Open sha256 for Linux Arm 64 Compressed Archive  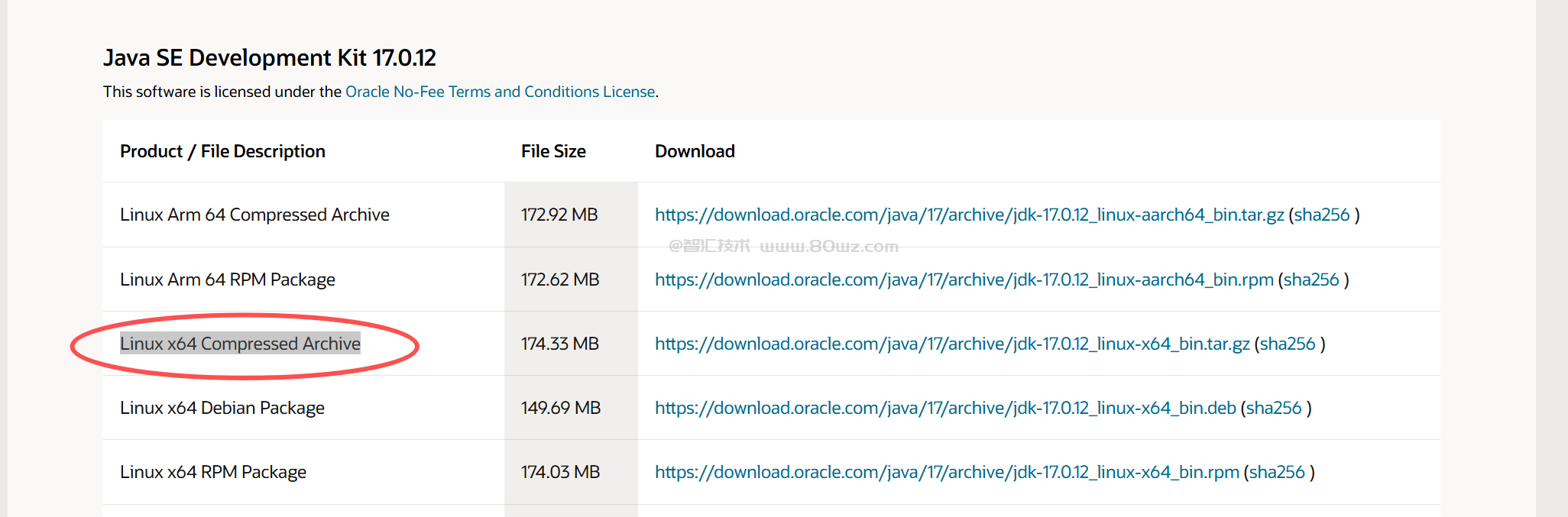(1321, 215)
